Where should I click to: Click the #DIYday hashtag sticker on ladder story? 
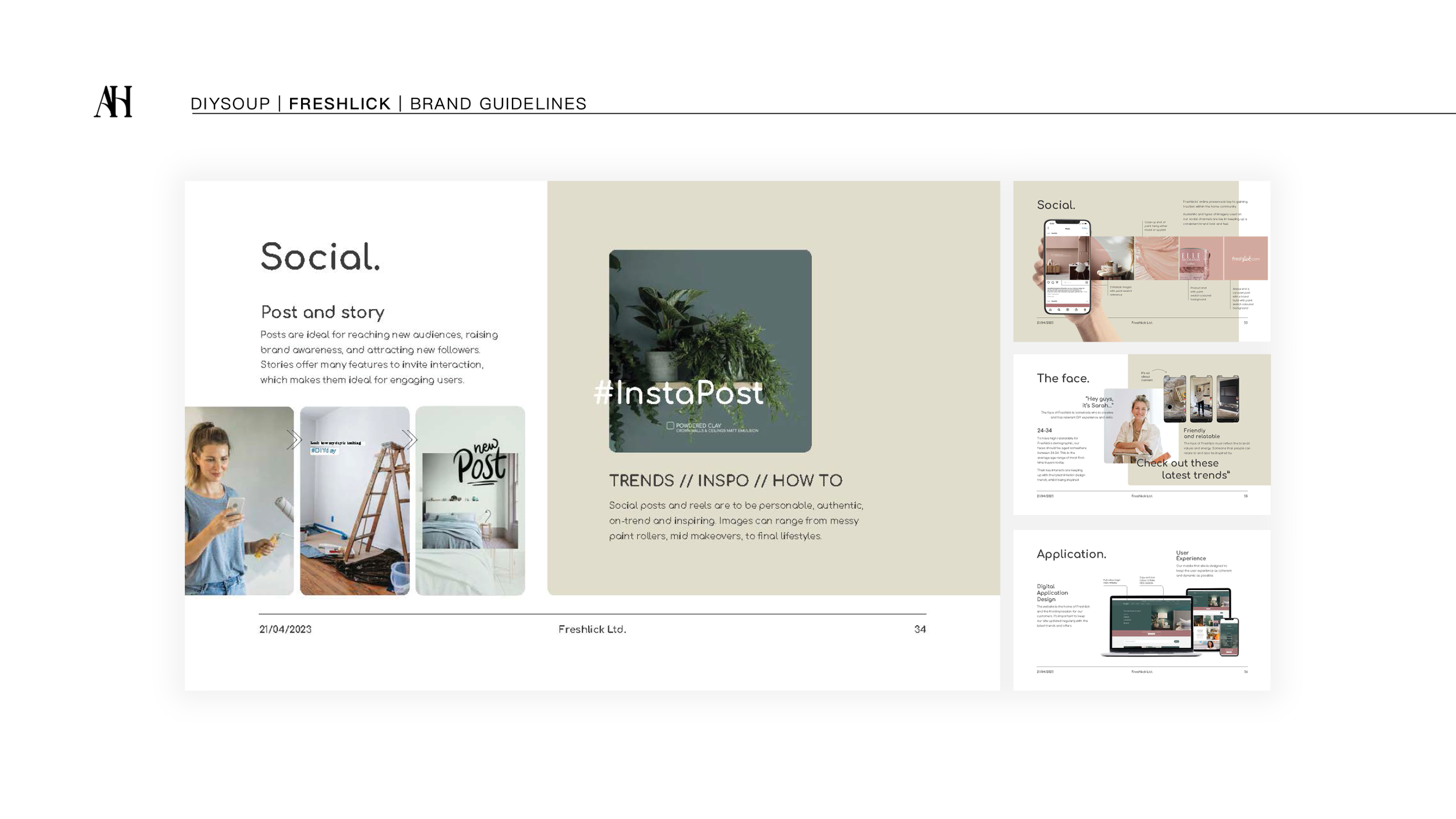323,450
